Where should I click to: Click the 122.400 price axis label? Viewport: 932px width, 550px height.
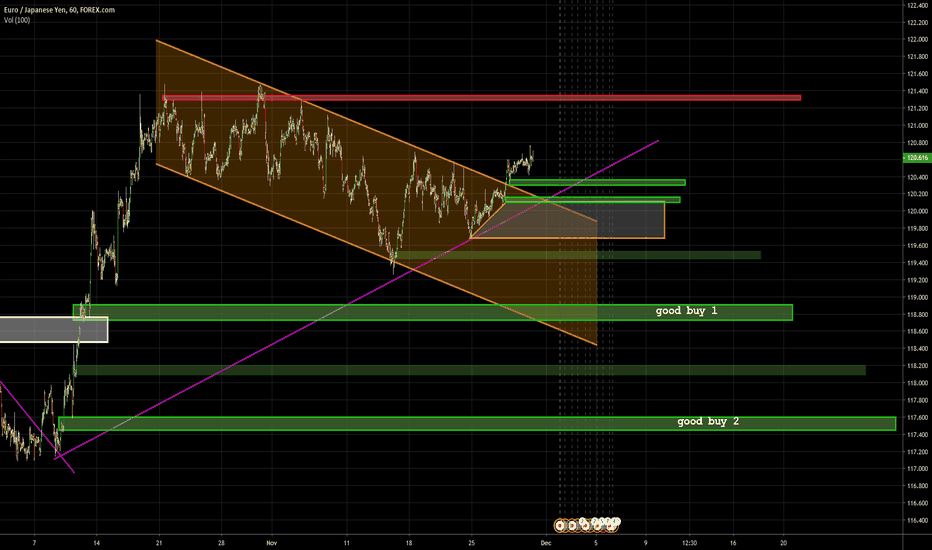coord(916,6)
